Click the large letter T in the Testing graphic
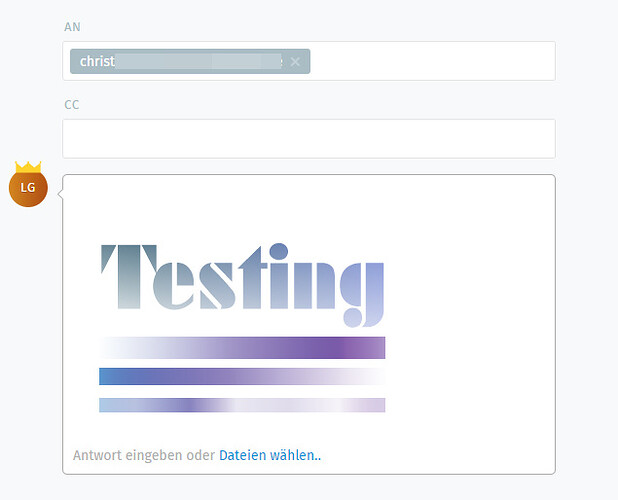This screenshot has height=500, width=618. click(129, 277)
